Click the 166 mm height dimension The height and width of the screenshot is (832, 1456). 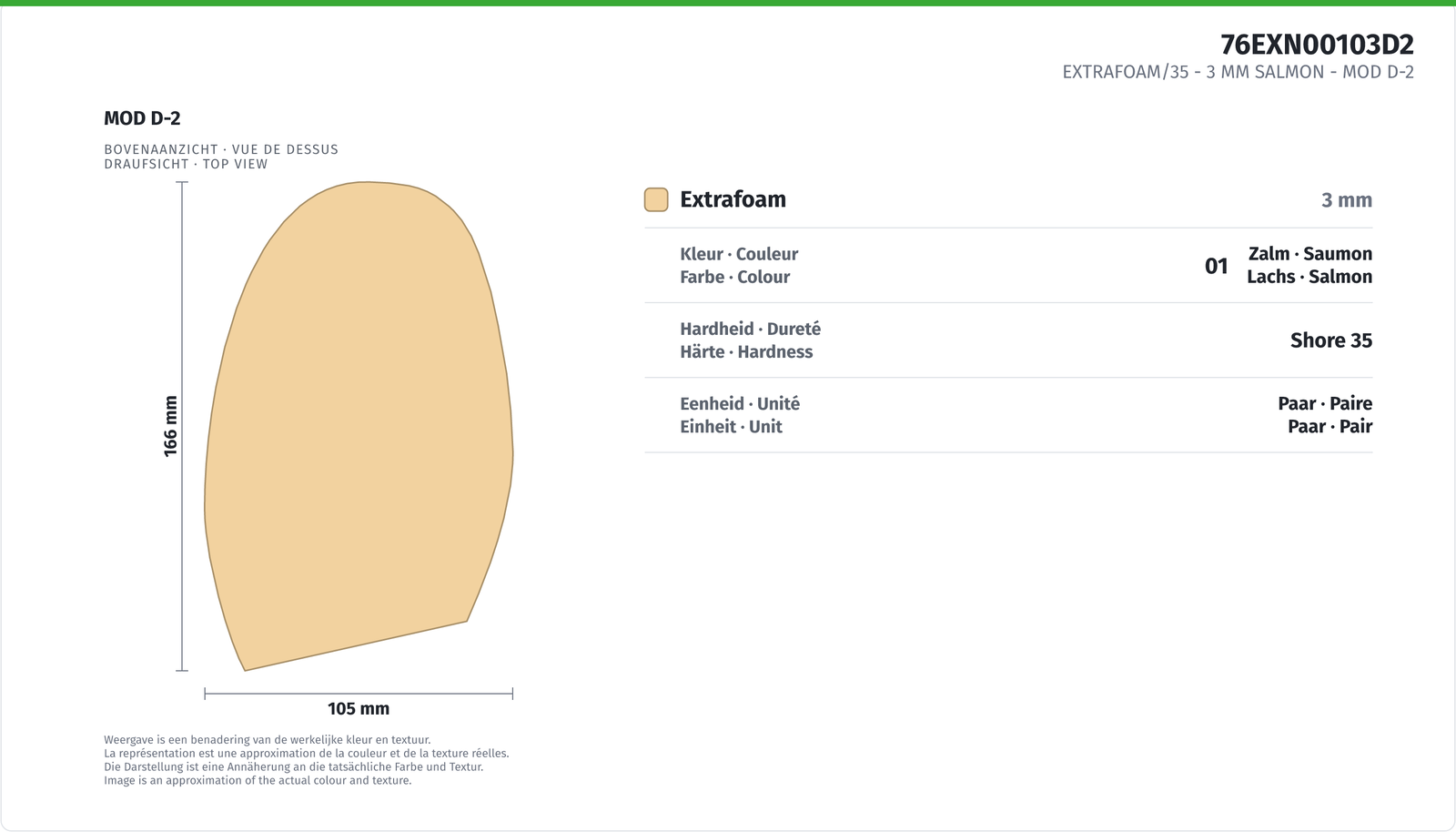point(171,426)
